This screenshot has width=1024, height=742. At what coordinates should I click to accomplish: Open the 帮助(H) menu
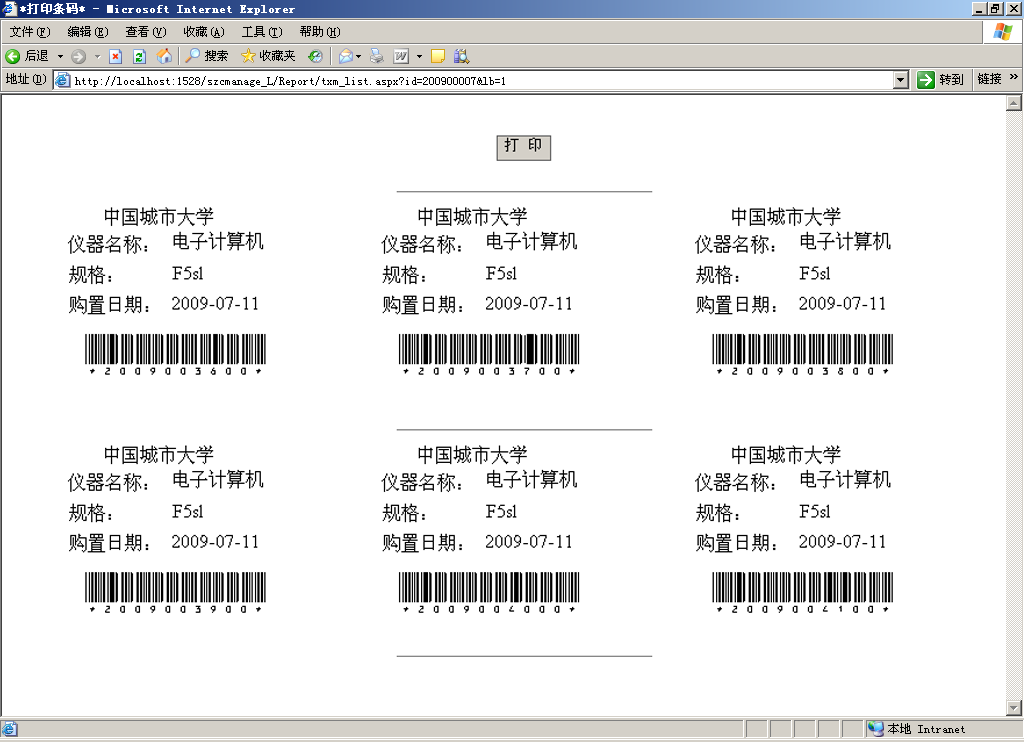320,32
